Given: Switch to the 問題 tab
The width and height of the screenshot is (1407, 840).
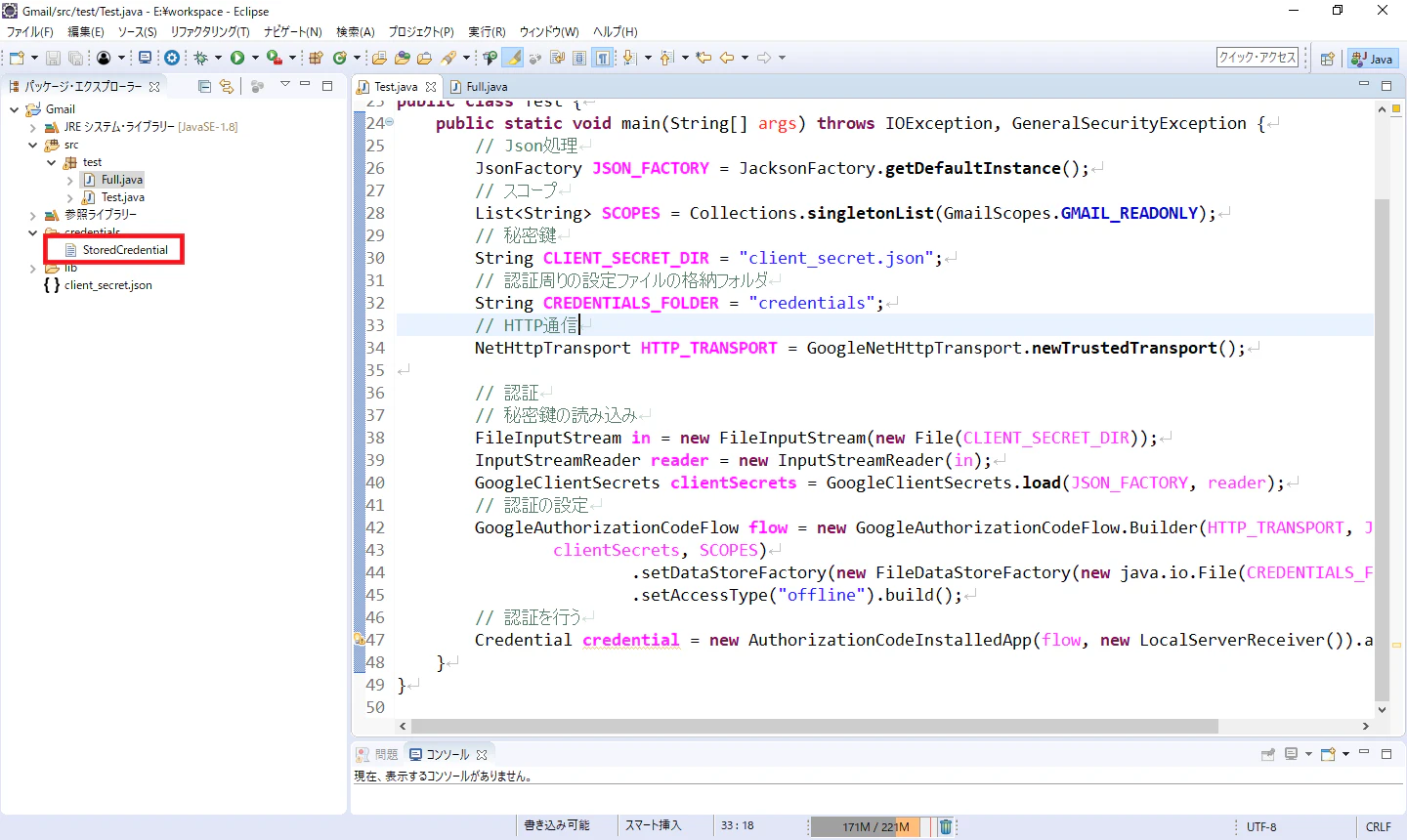Looking at the screenshot, I should click(377, 754).
